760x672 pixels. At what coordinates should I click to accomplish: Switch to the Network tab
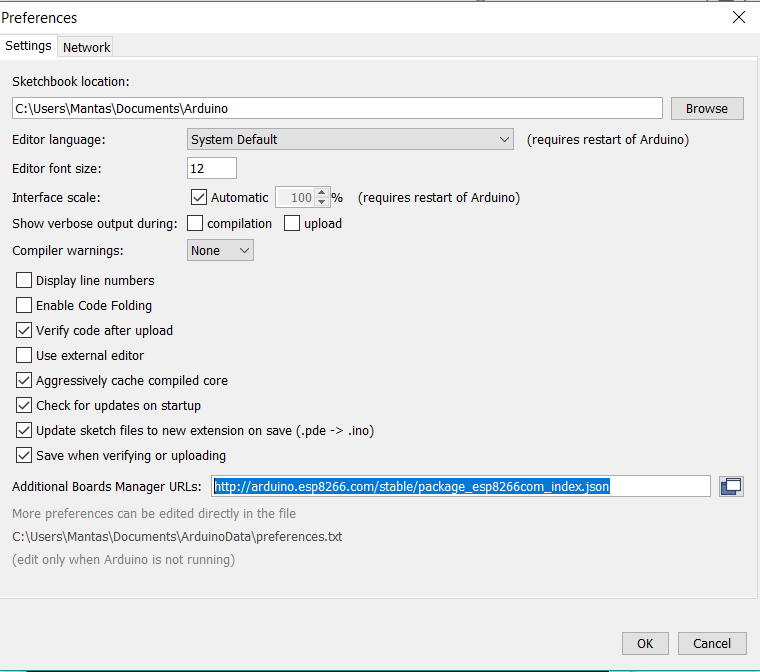(86, 47)
